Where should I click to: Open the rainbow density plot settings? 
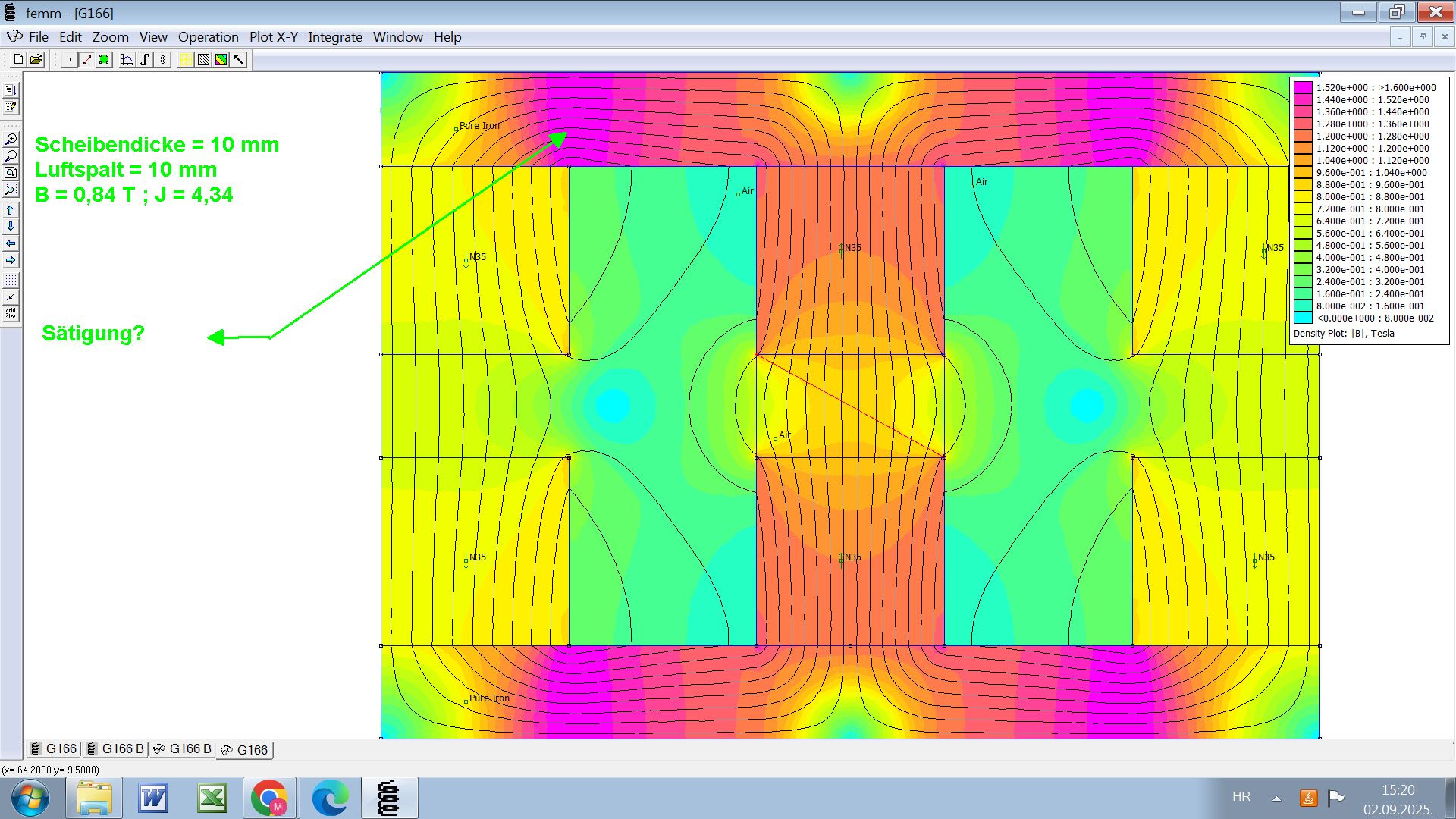coord(221,60)
